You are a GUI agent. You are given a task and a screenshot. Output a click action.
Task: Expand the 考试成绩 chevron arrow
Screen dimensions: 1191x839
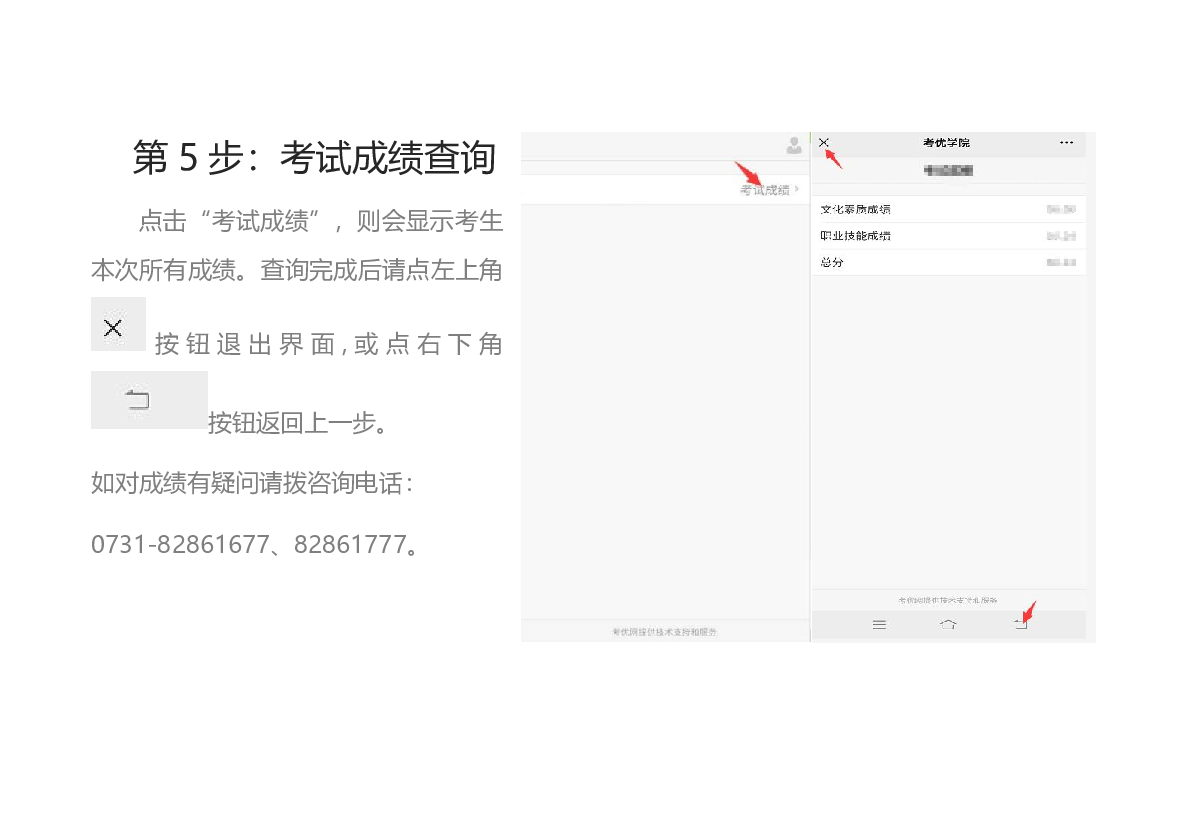tap(797, 190)
